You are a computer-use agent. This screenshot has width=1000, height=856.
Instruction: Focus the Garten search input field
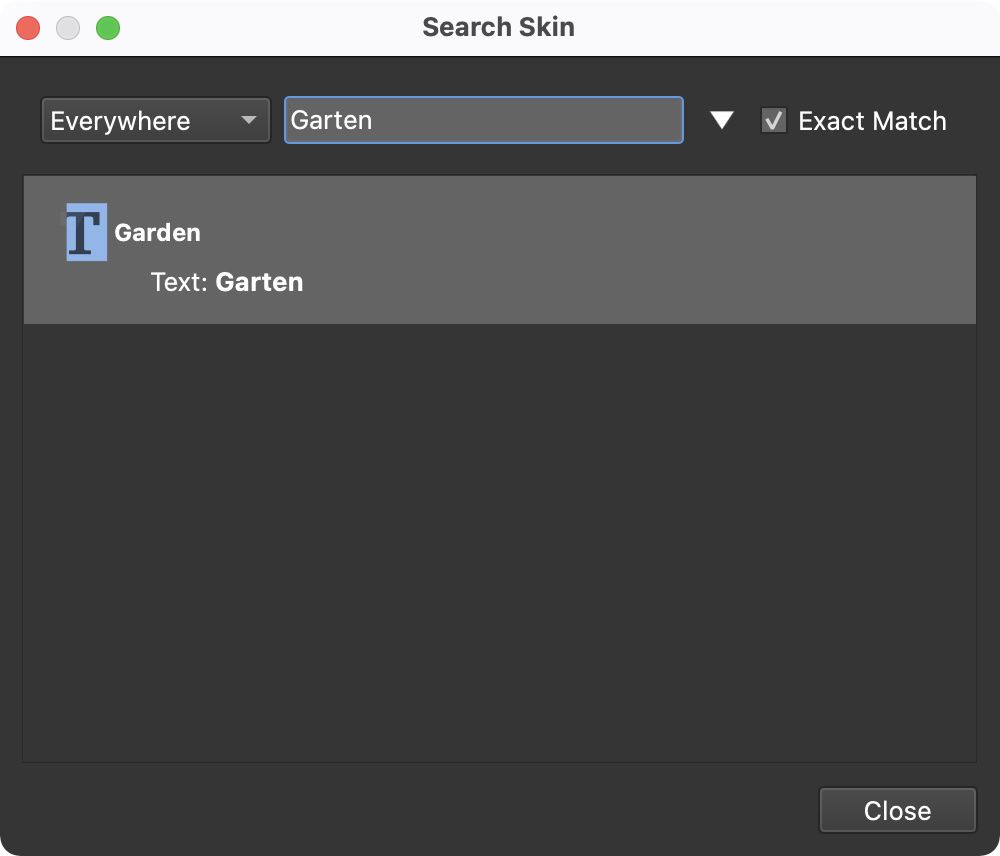click(483, 120)
